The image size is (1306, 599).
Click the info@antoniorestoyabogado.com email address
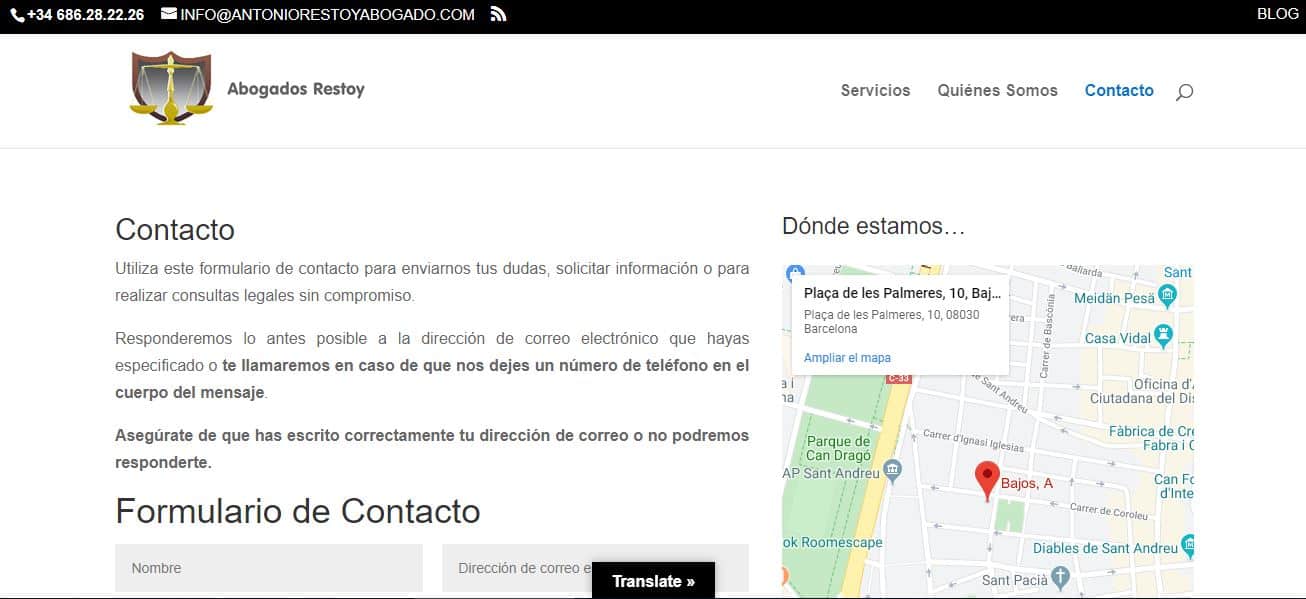(x=327, y=15)
